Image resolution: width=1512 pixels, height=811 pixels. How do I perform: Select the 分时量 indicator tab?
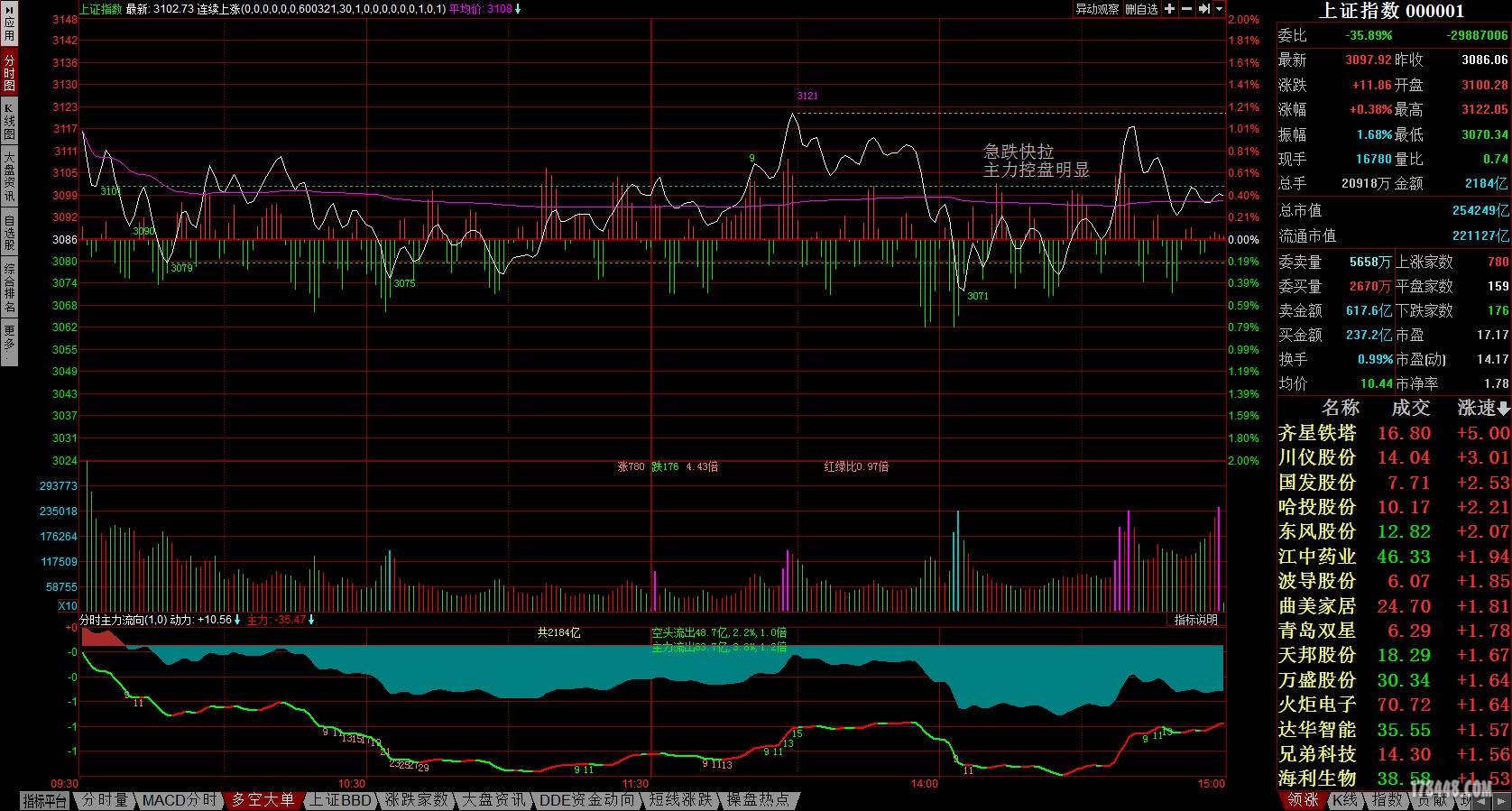coord(105,800)
